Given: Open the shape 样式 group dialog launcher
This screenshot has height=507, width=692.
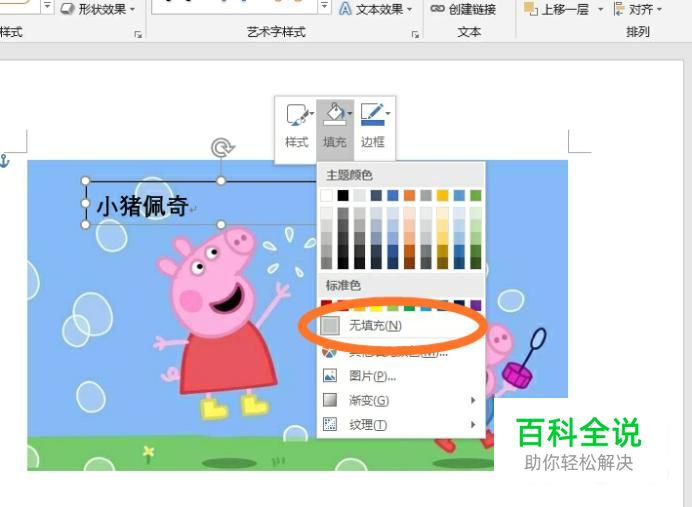Looking at the screenshot, I should point(138,34).
